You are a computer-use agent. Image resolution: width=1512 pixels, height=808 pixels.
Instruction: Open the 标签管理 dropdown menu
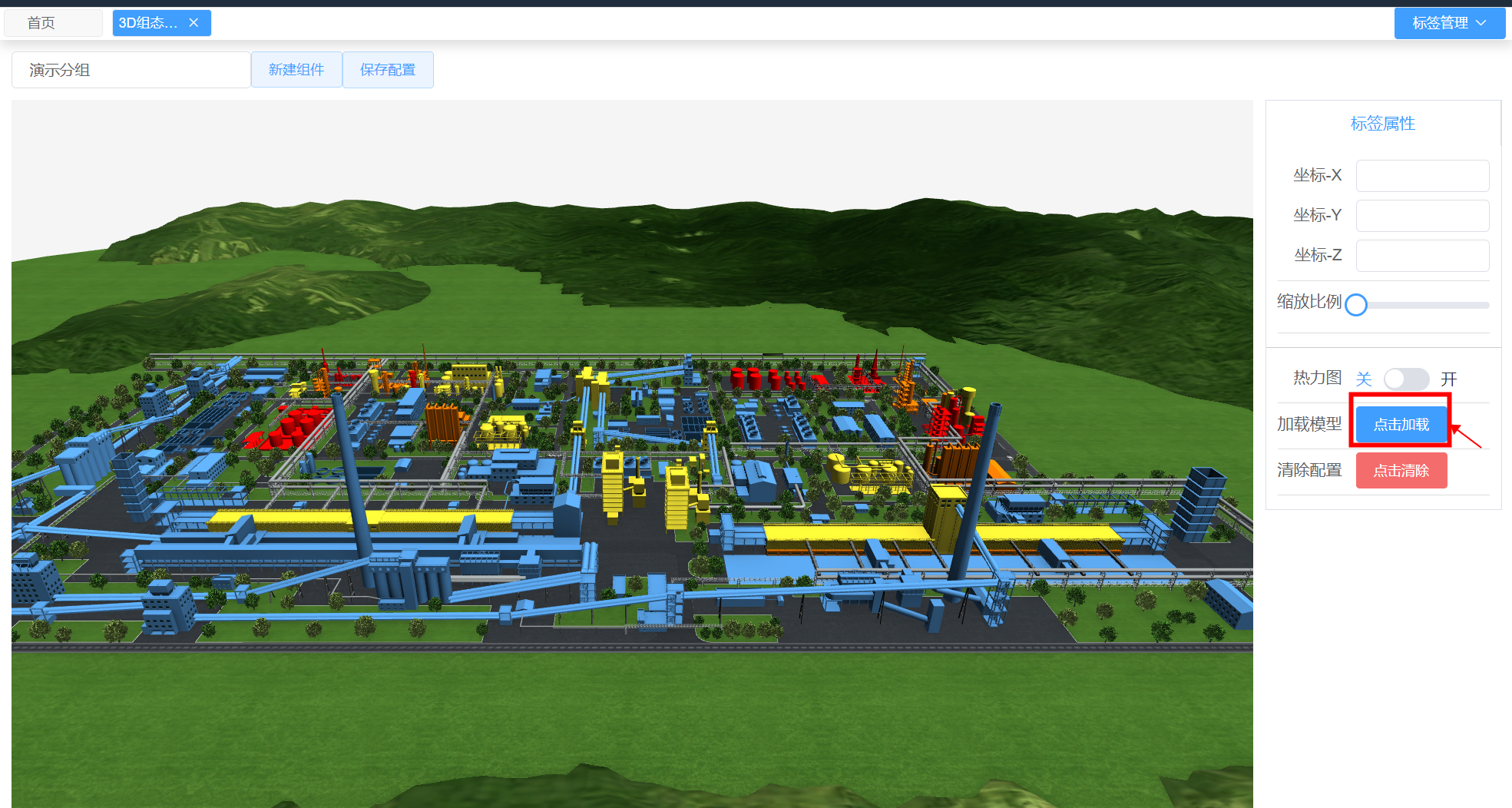(x=1448, y=23)
